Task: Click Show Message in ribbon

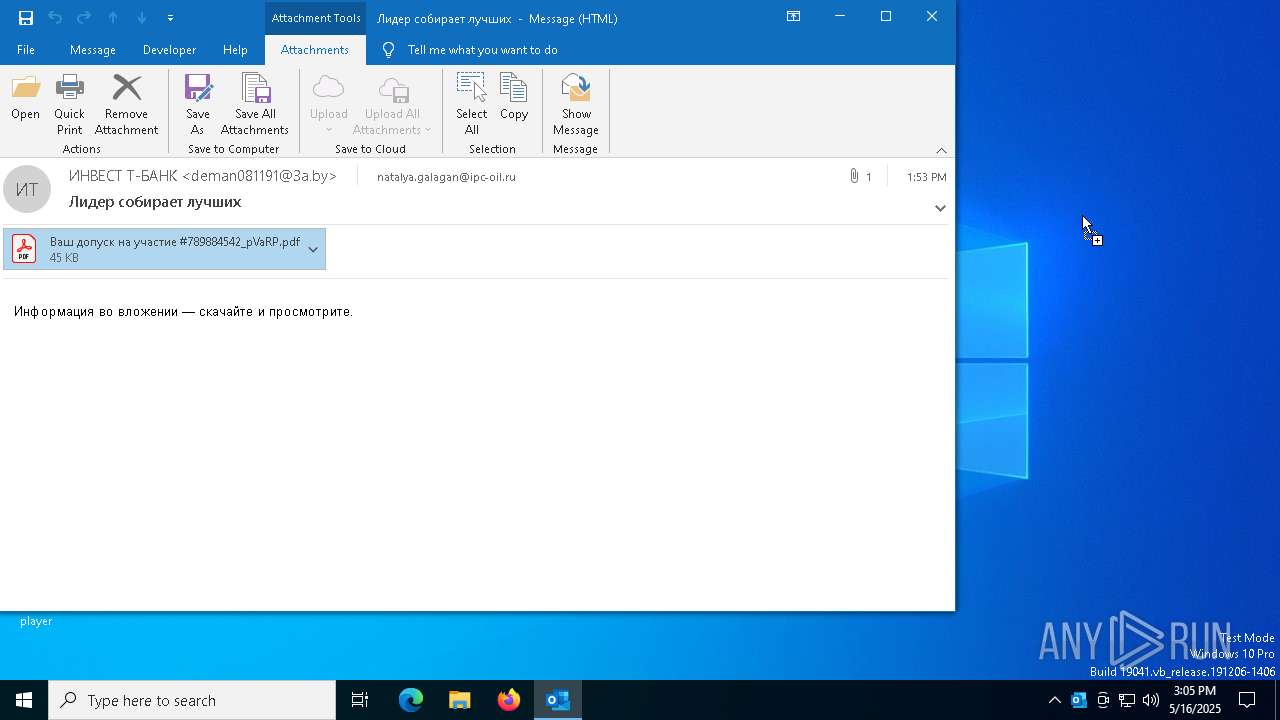Action: coord(576,104)
